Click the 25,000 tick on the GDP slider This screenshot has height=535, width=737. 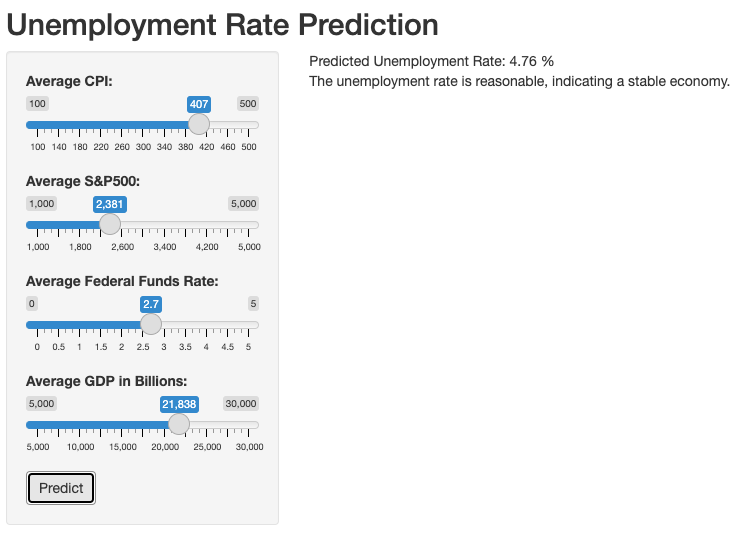(207, 447)
